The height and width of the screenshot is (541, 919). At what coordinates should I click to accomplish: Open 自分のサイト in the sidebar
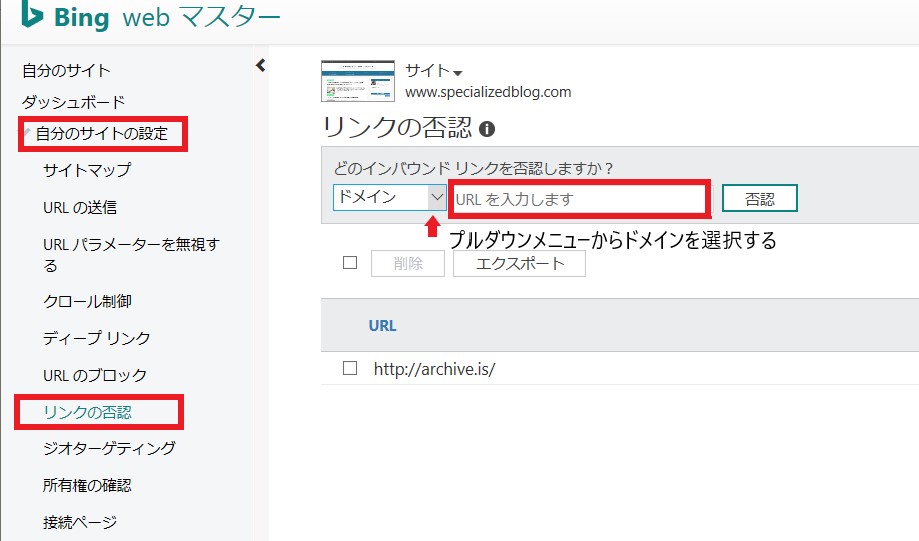pyautogui.click(x=66, y=71)
